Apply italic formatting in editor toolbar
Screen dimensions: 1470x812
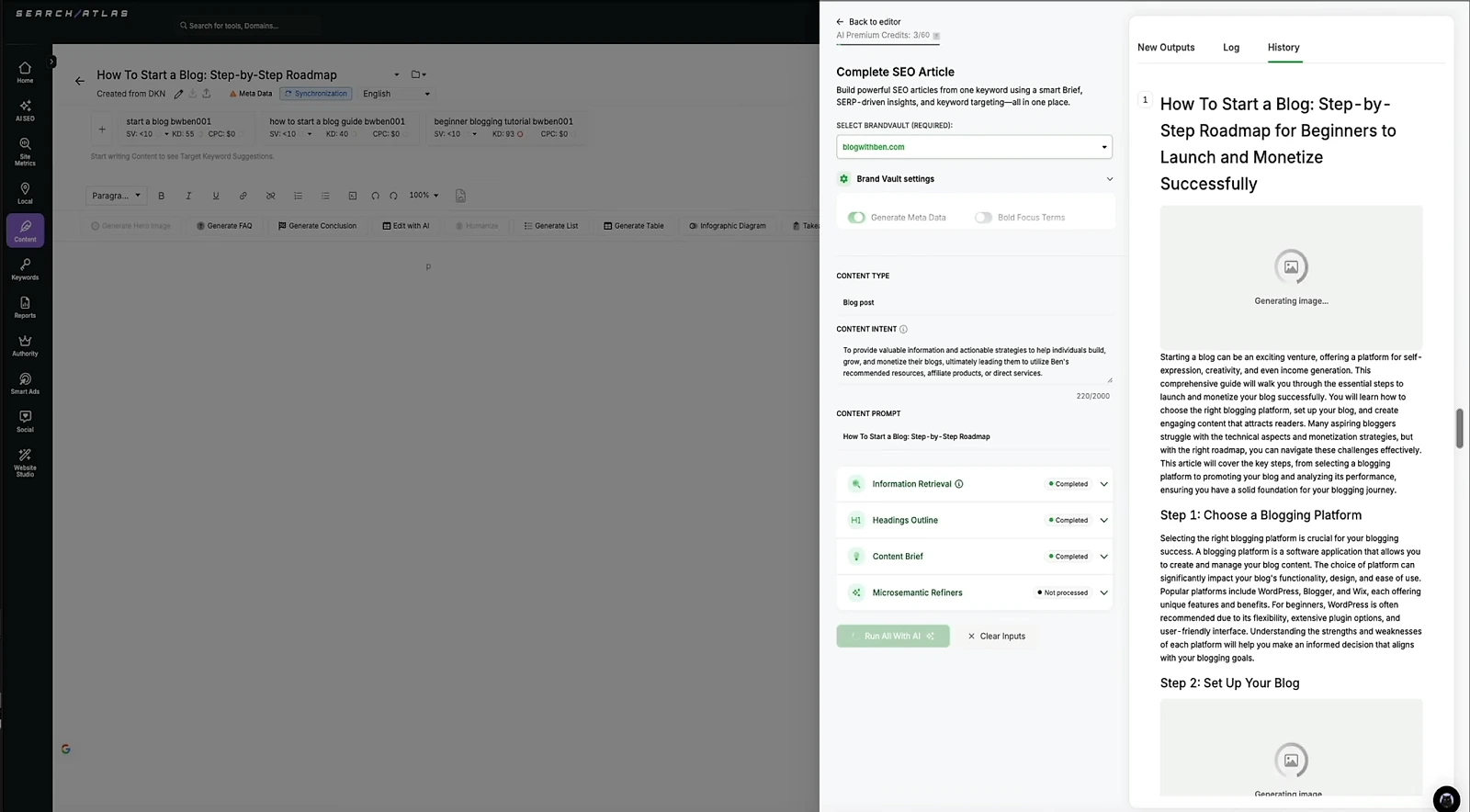(x=188, y=196)
